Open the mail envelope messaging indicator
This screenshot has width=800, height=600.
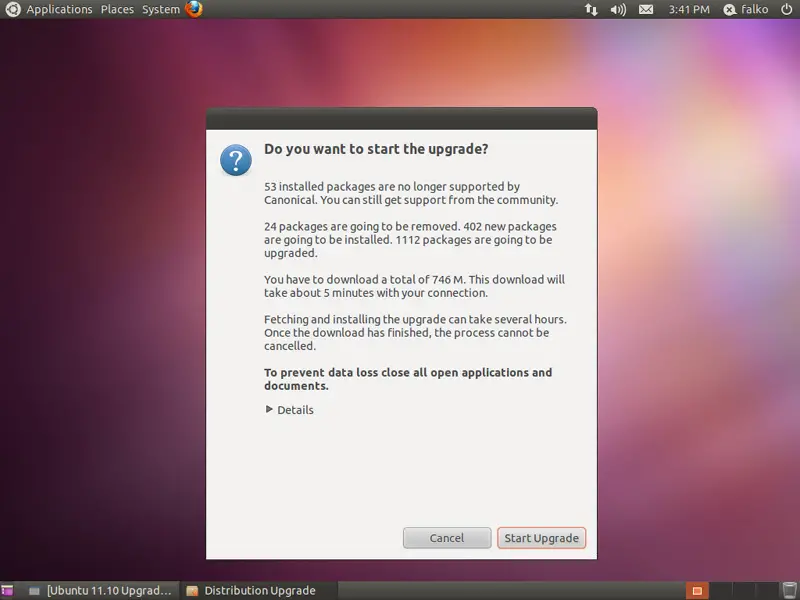click(646, 9)
